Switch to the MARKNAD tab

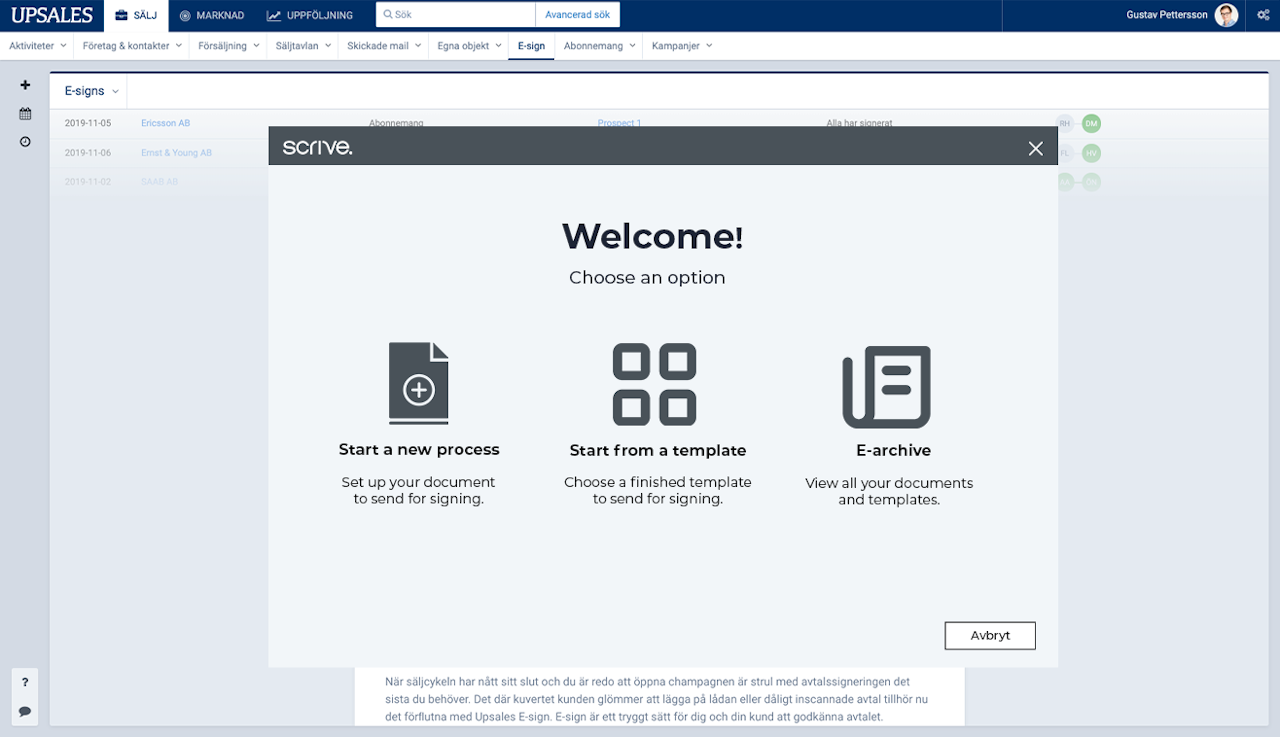[x=211, y=15]
